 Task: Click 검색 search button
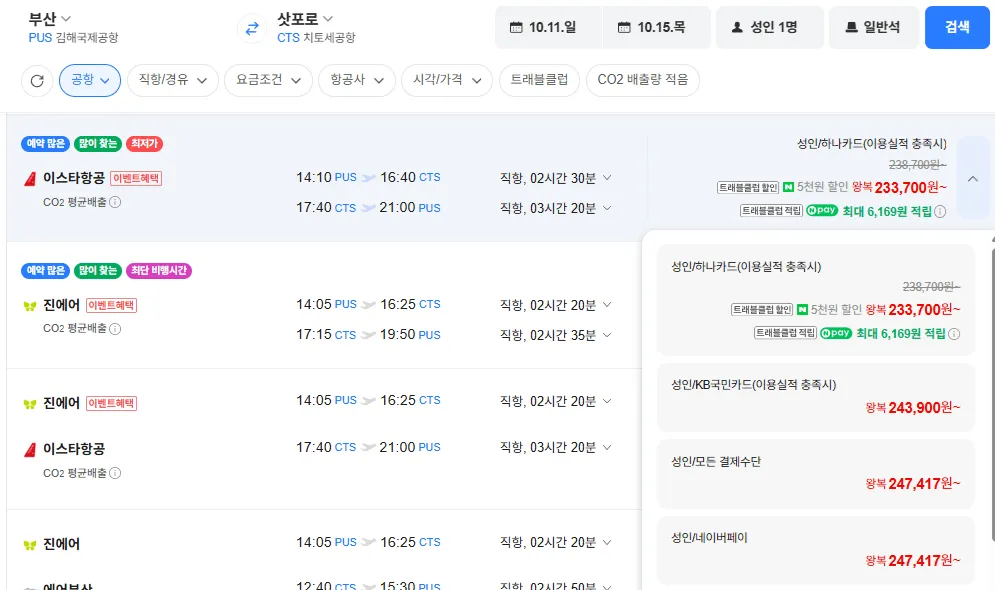coord(957,27)
